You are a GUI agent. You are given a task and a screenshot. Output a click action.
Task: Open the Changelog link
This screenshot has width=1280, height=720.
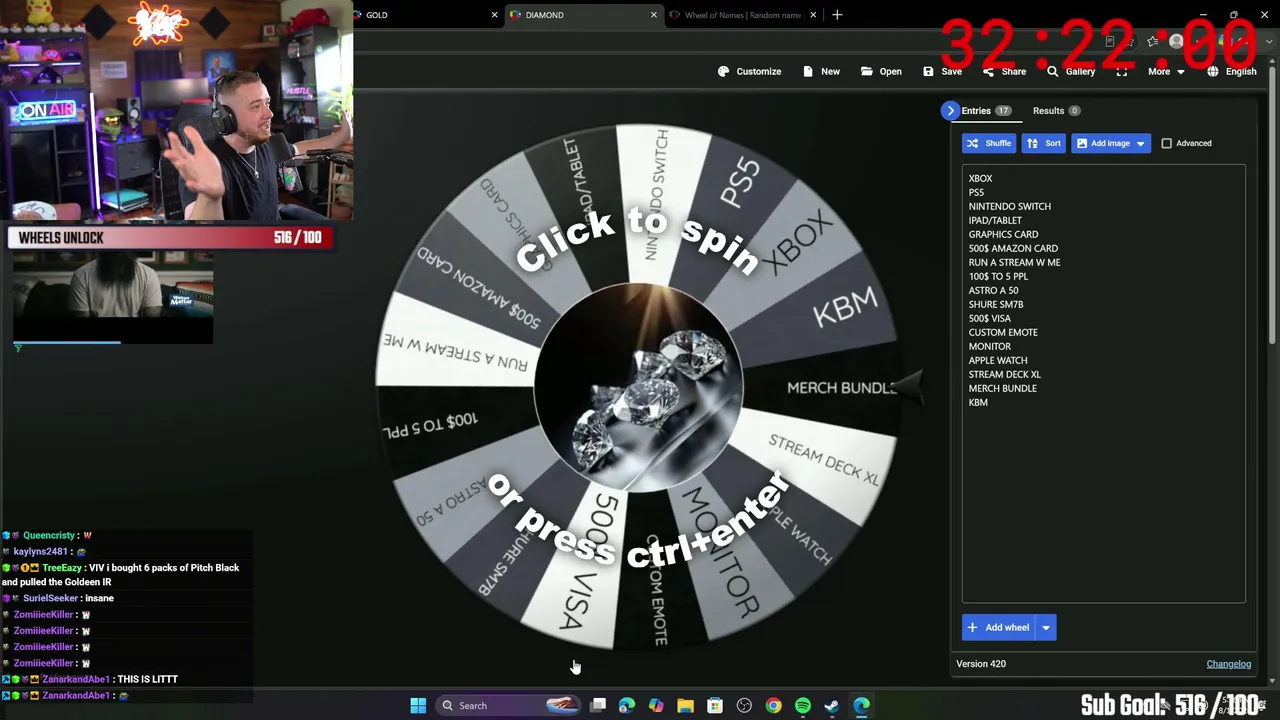(1228, 664)
